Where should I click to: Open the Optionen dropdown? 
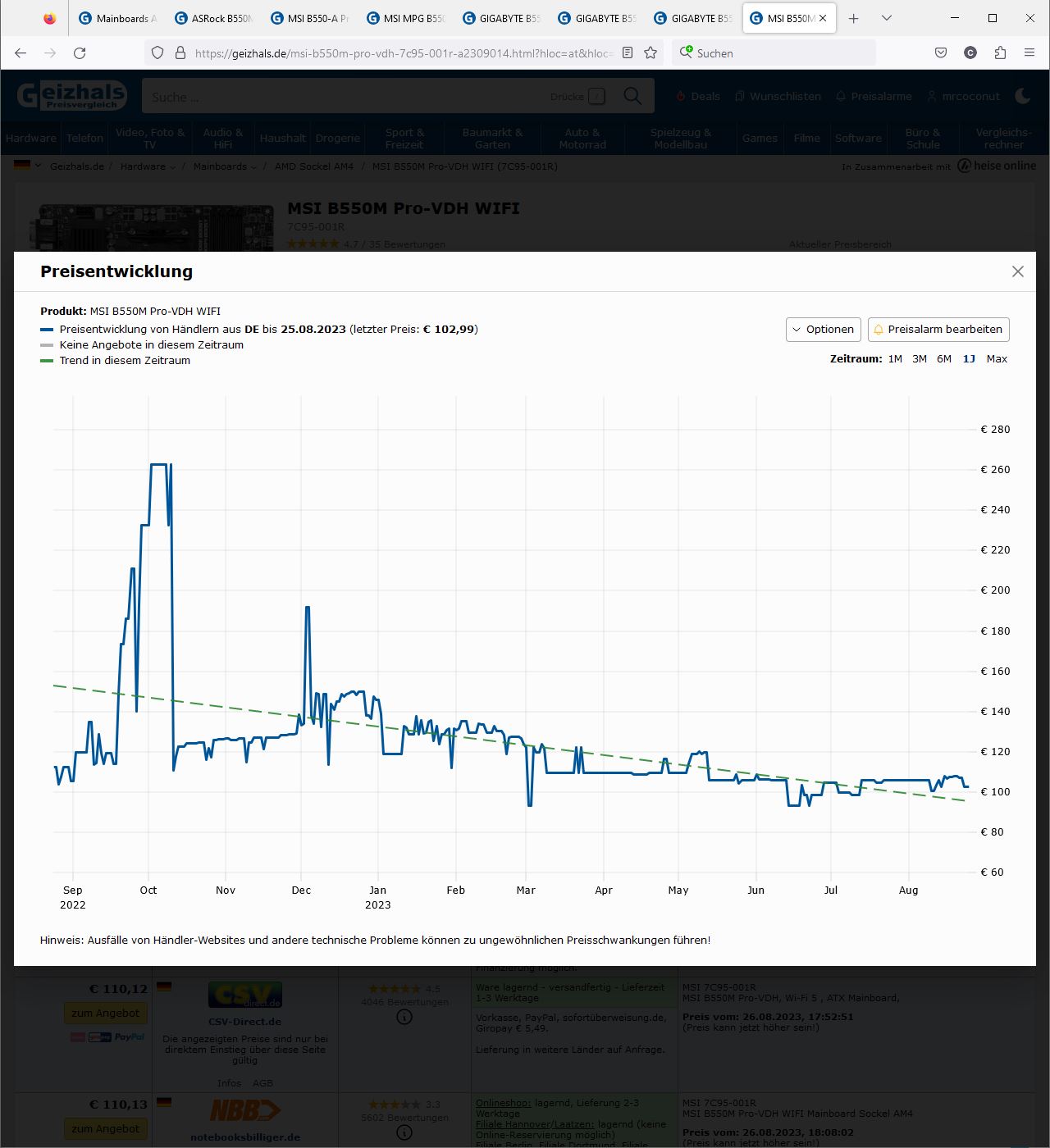tap(824, 330)
